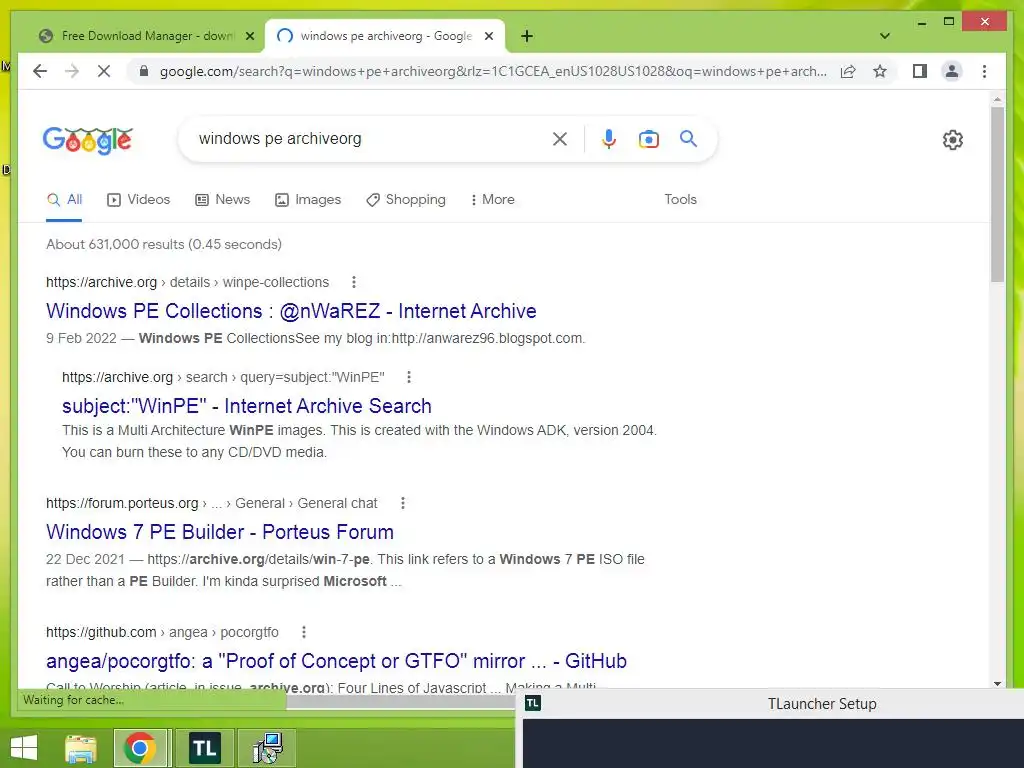Switch to News results

pos(223,200)
